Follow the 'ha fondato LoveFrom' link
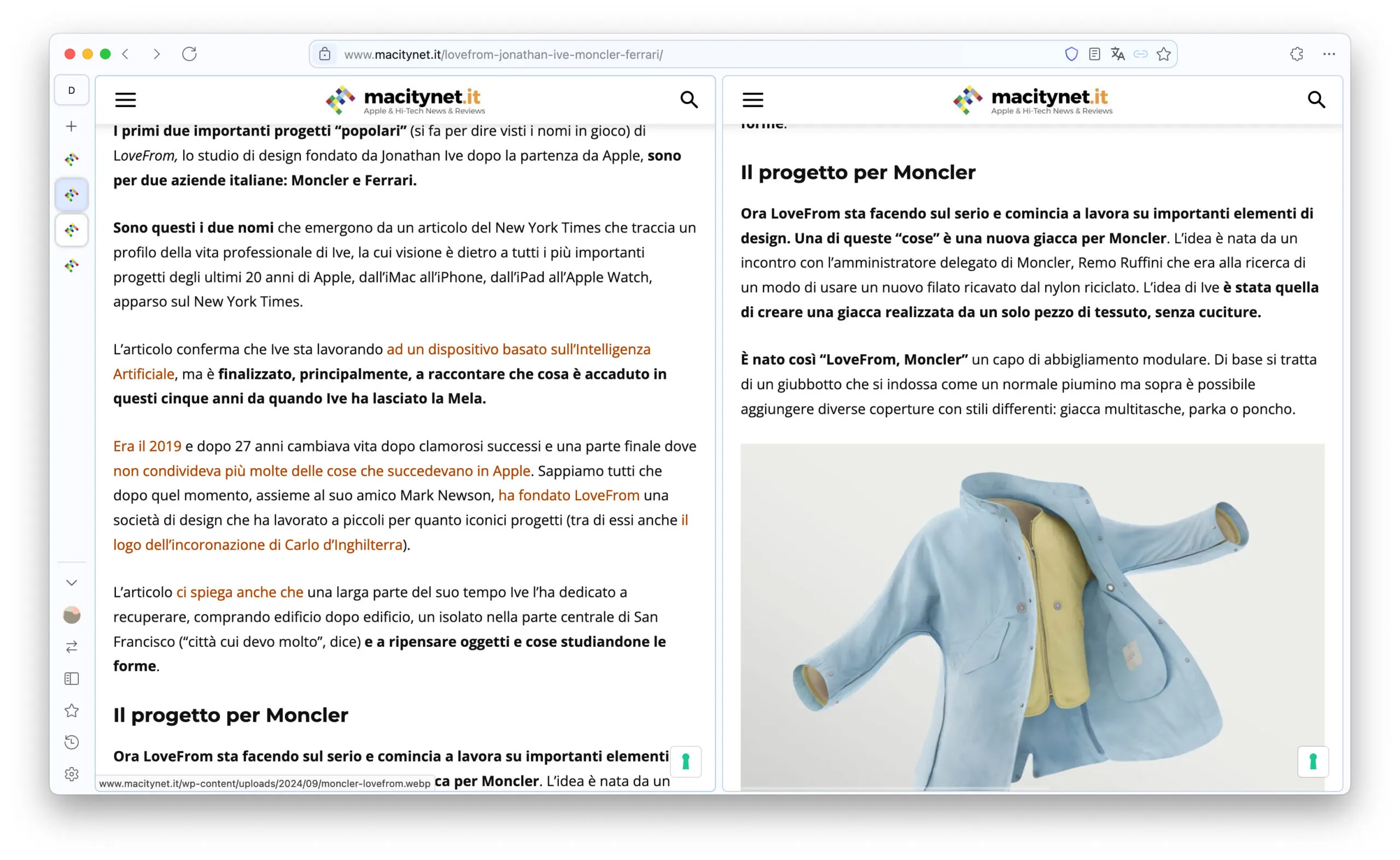This screenshot has width=1400, height=860. tap(568, 495)
